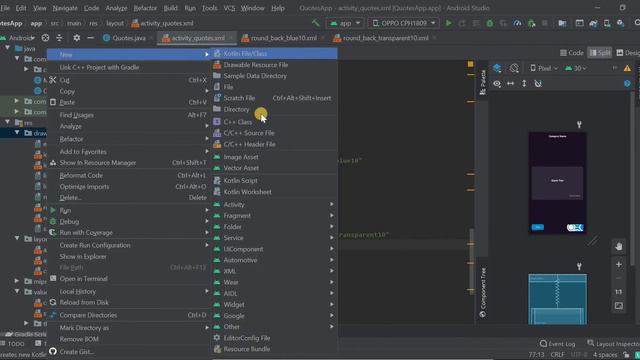640x360 pixels.
Task: Click the green Run app button
Action: (x=448, y=23)
